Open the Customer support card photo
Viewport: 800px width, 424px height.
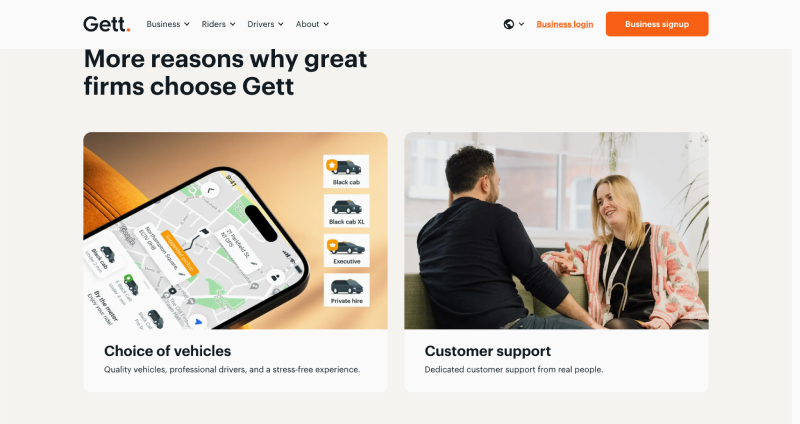coord(556,231)
